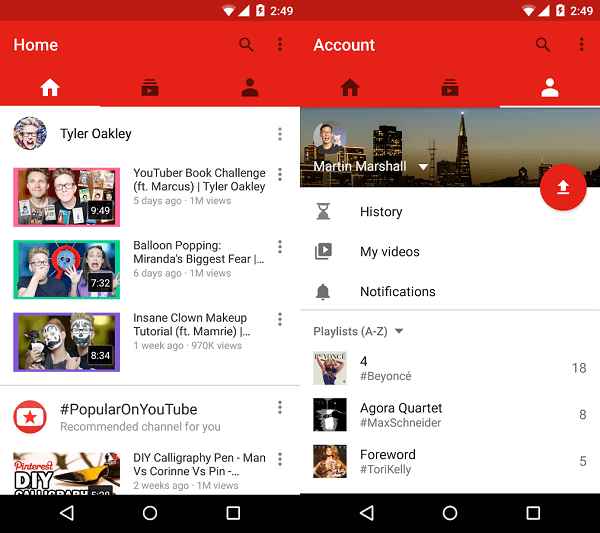Tap the Insane Clown Makeup Tutorial thumbnail

coord(66,342)
